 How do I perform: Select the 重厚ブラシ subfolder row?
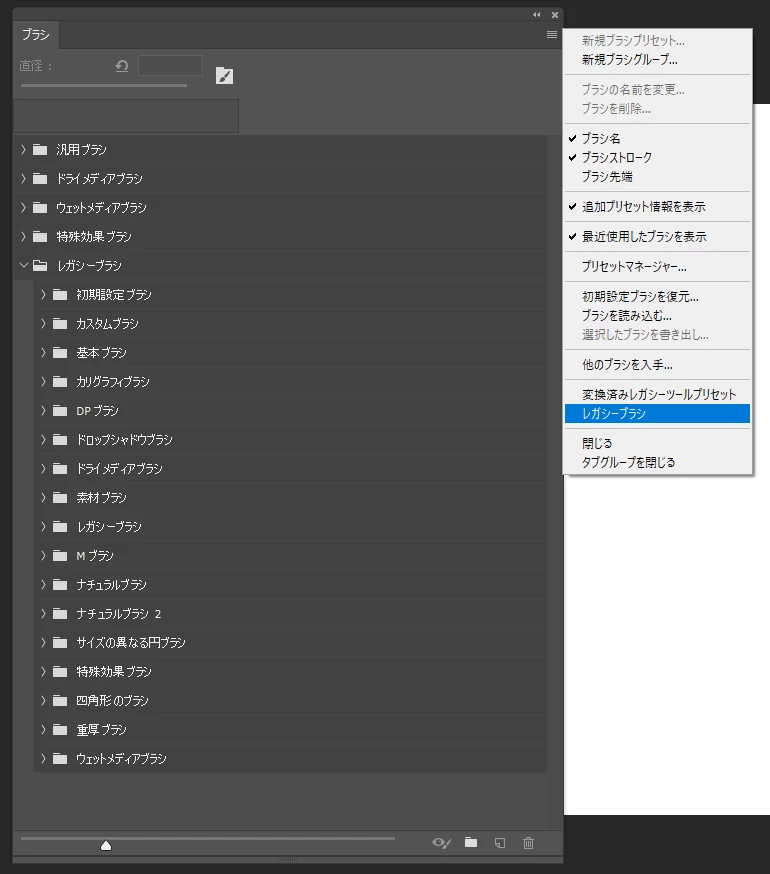(290, 729)
